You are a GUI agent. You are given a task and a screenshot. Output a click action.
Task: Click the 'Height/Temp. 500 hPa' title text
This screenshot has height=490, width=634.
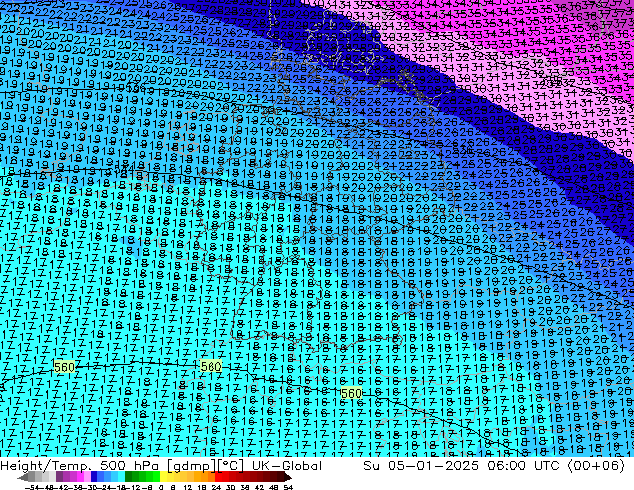tap(82, 466)
